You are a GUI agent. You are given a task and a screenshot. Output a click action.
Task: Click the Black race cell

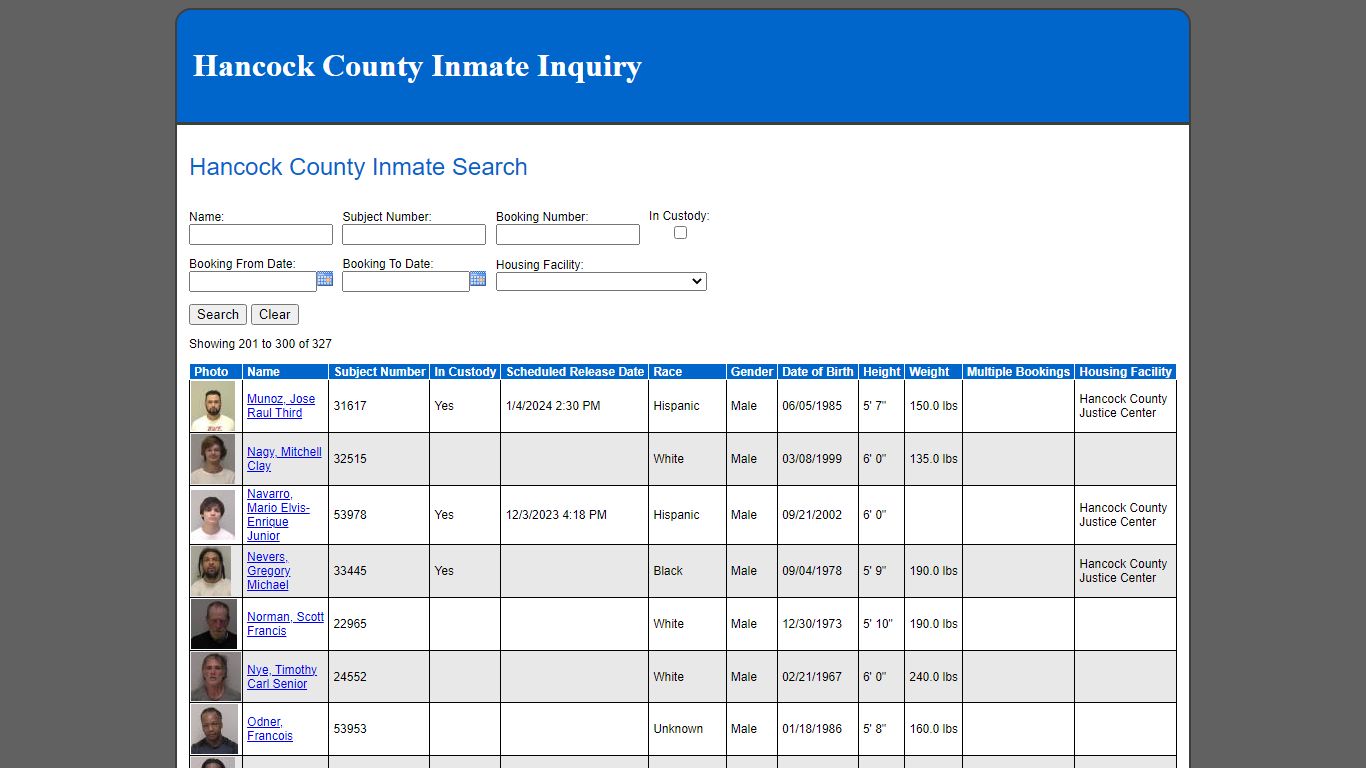[688, 571]
